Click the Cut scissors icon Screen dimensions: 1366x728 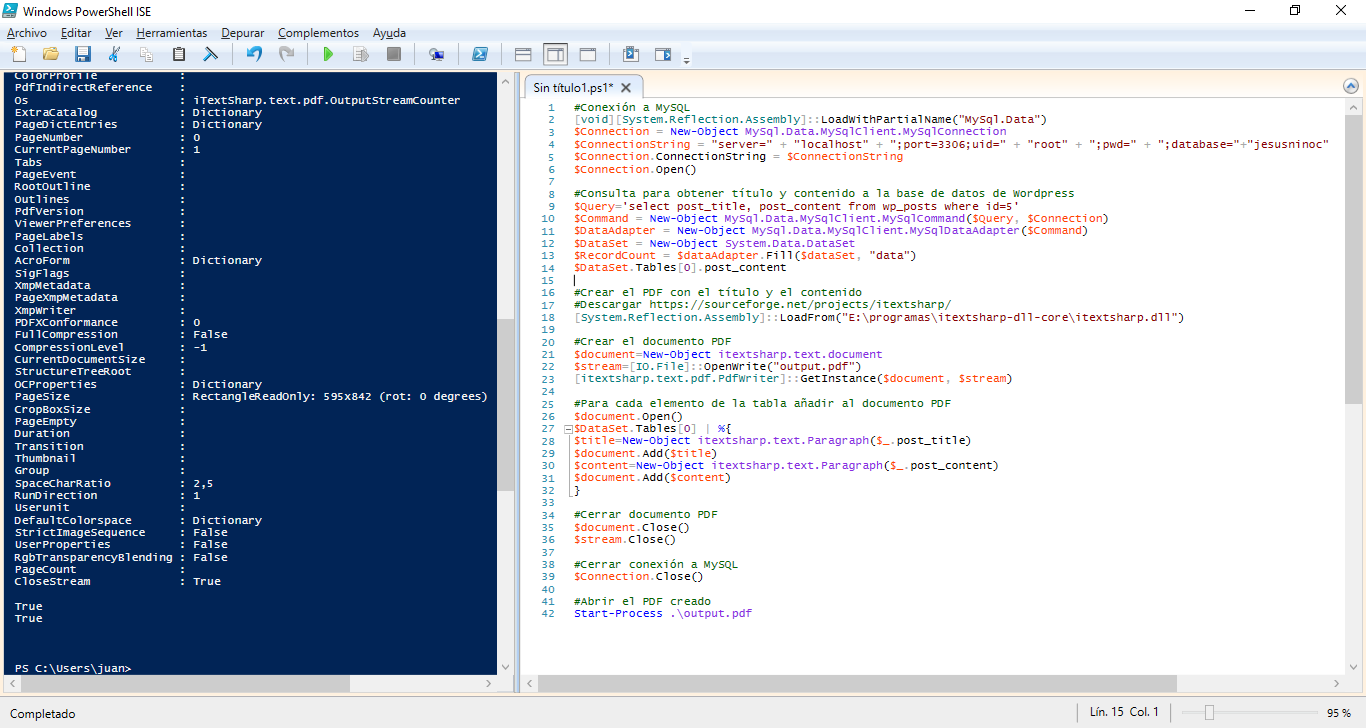[x=114, y=54]
